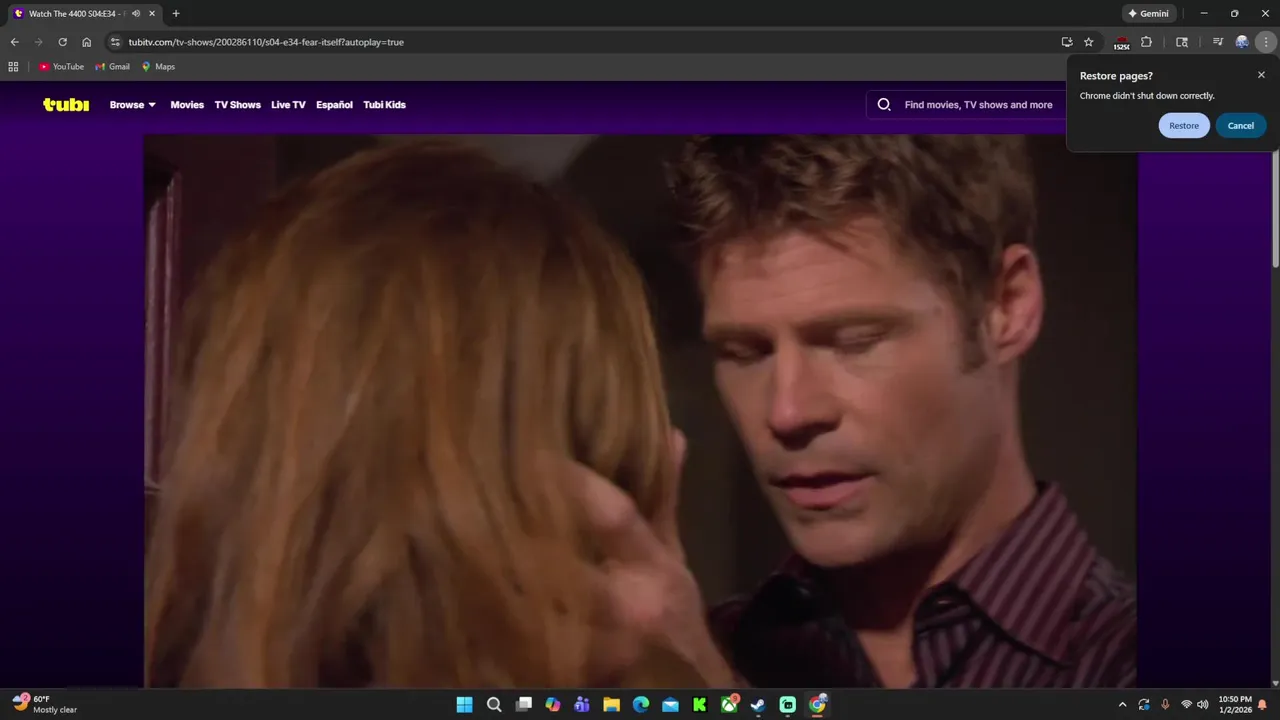This screenshot has width=1280, height=720.
Task: Open Task View on taskbar
Action: (x=523, y=705)
